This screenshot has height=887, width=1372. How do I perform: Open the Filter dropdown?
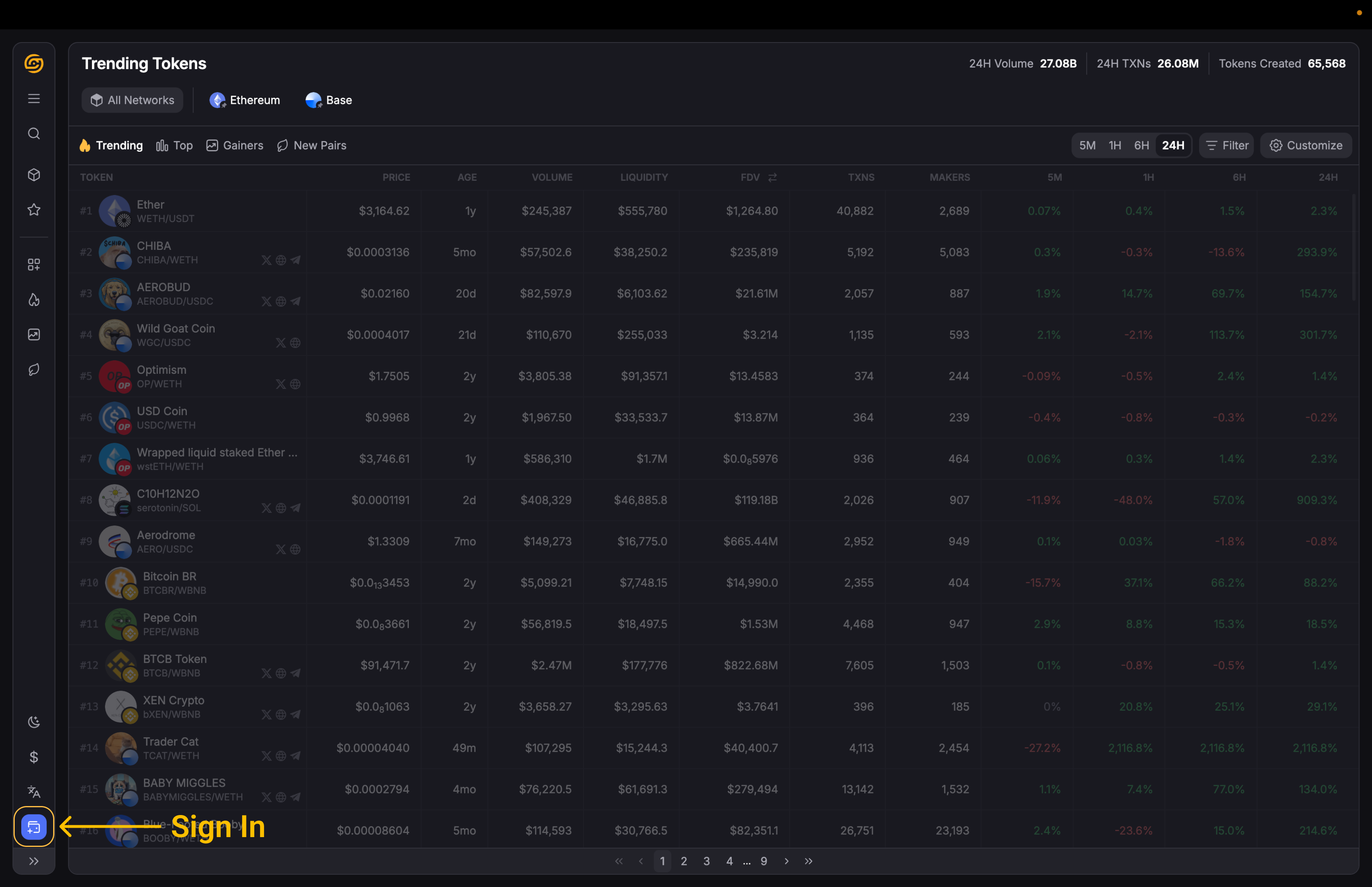coord(1227,145)
